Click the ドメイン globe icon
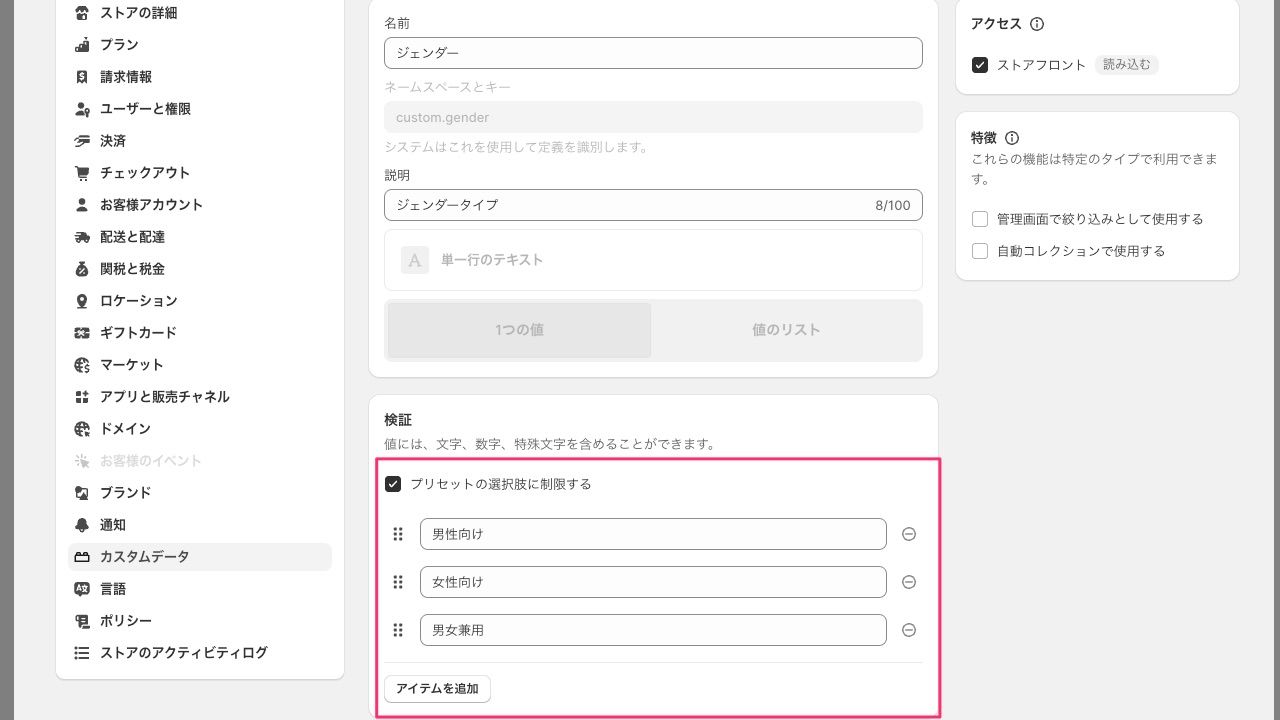The image size is (1280, 720). tap(82, 429)
